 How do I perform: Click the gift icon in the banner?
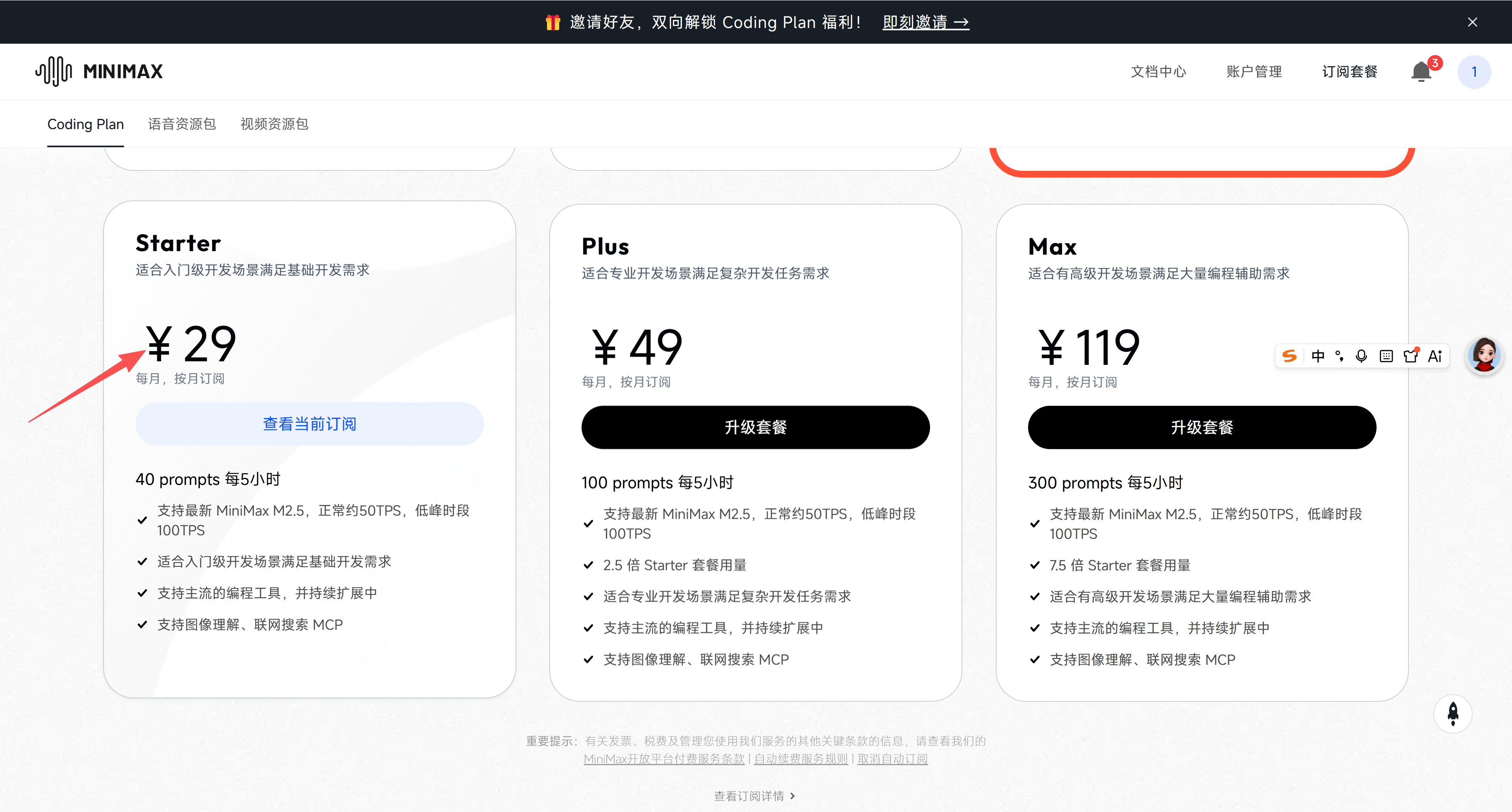tap(552, 22)
